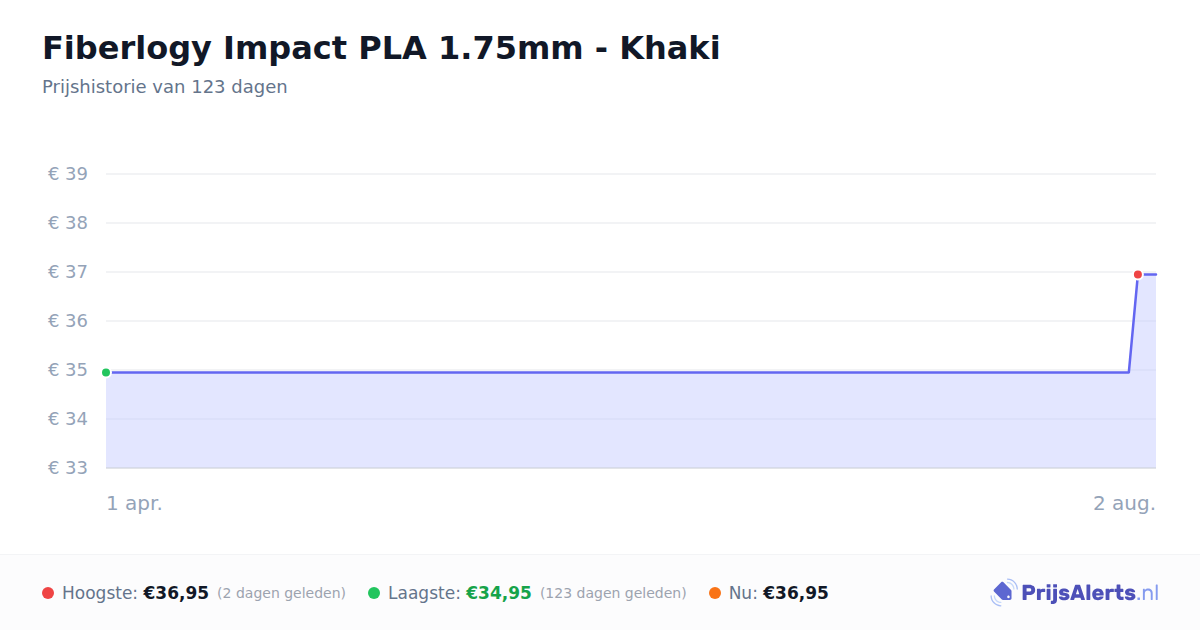The height and width of the screenshot is (630, 1200).
Task: Click the green dot next to Laagste
Action: [374, 593]
